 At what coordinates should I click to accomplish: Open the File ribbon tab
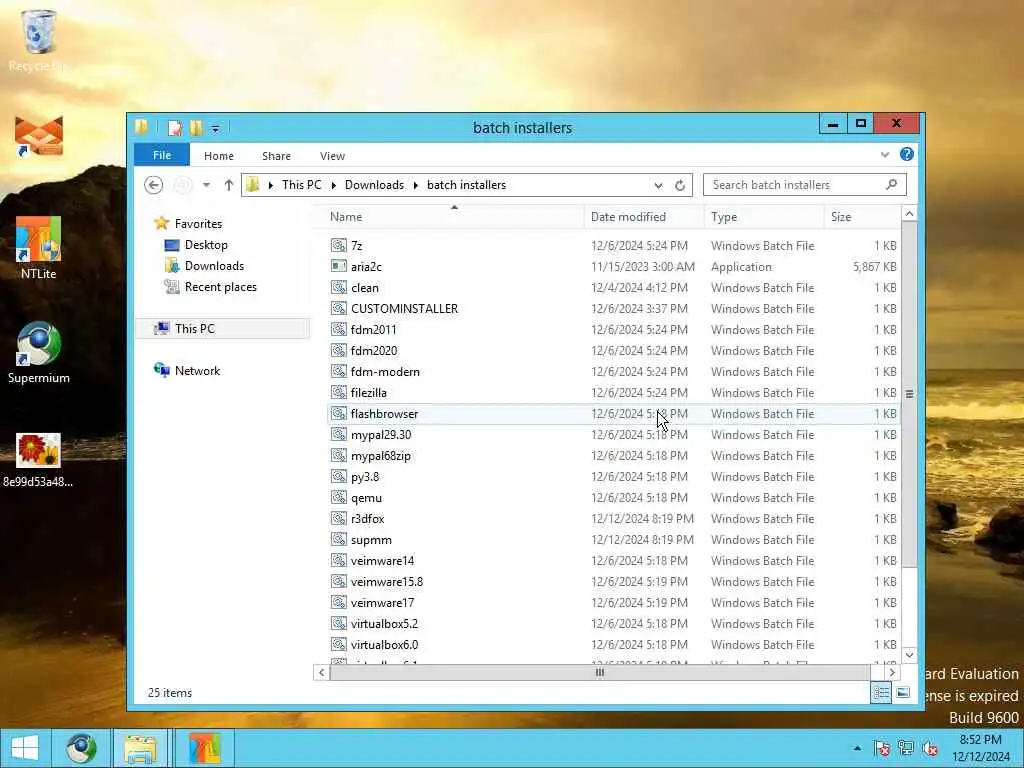coord(162,155)
